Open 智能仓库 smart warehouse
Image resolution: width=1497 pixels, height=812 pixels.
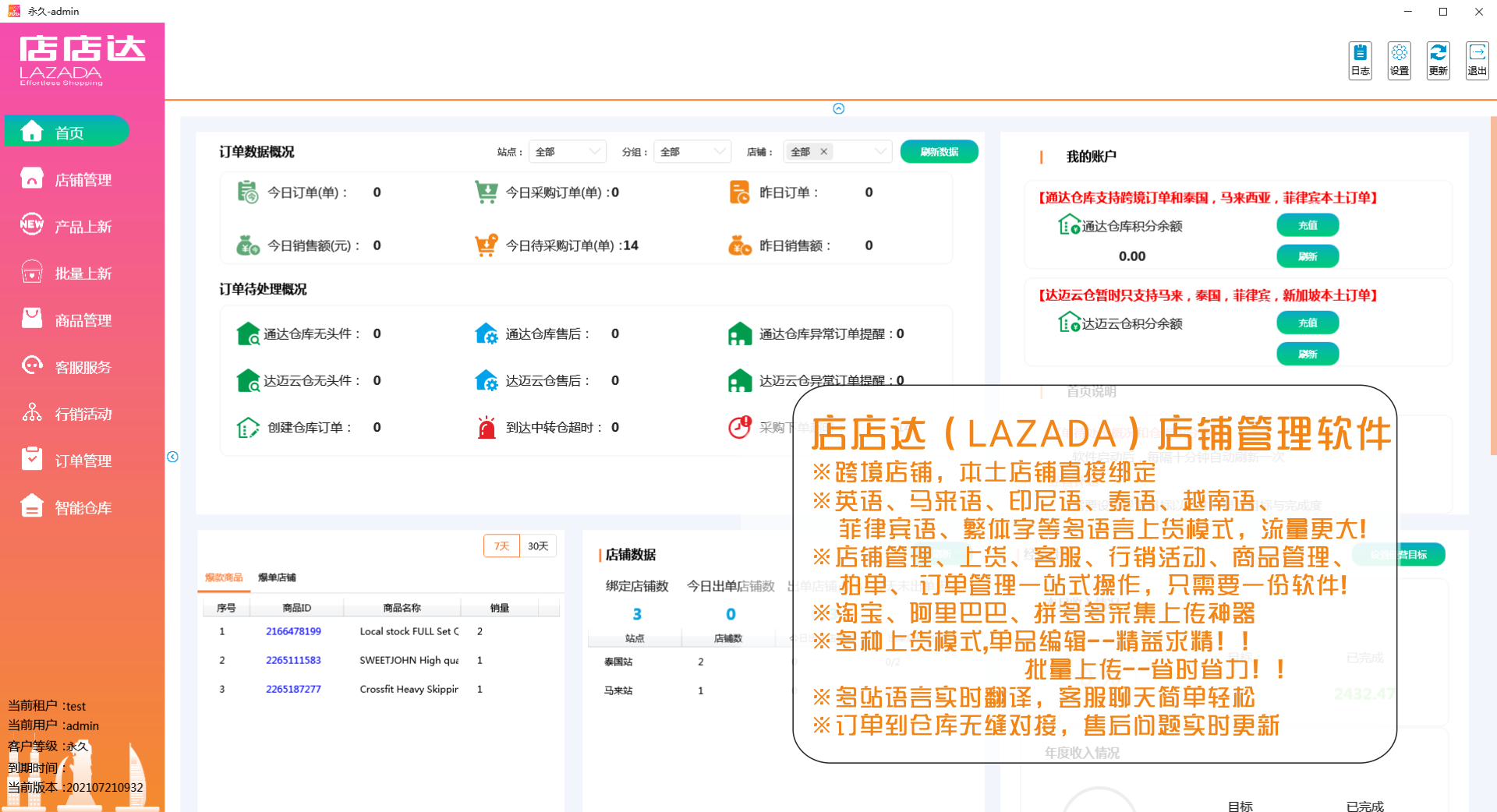click(x=83, y=507)
